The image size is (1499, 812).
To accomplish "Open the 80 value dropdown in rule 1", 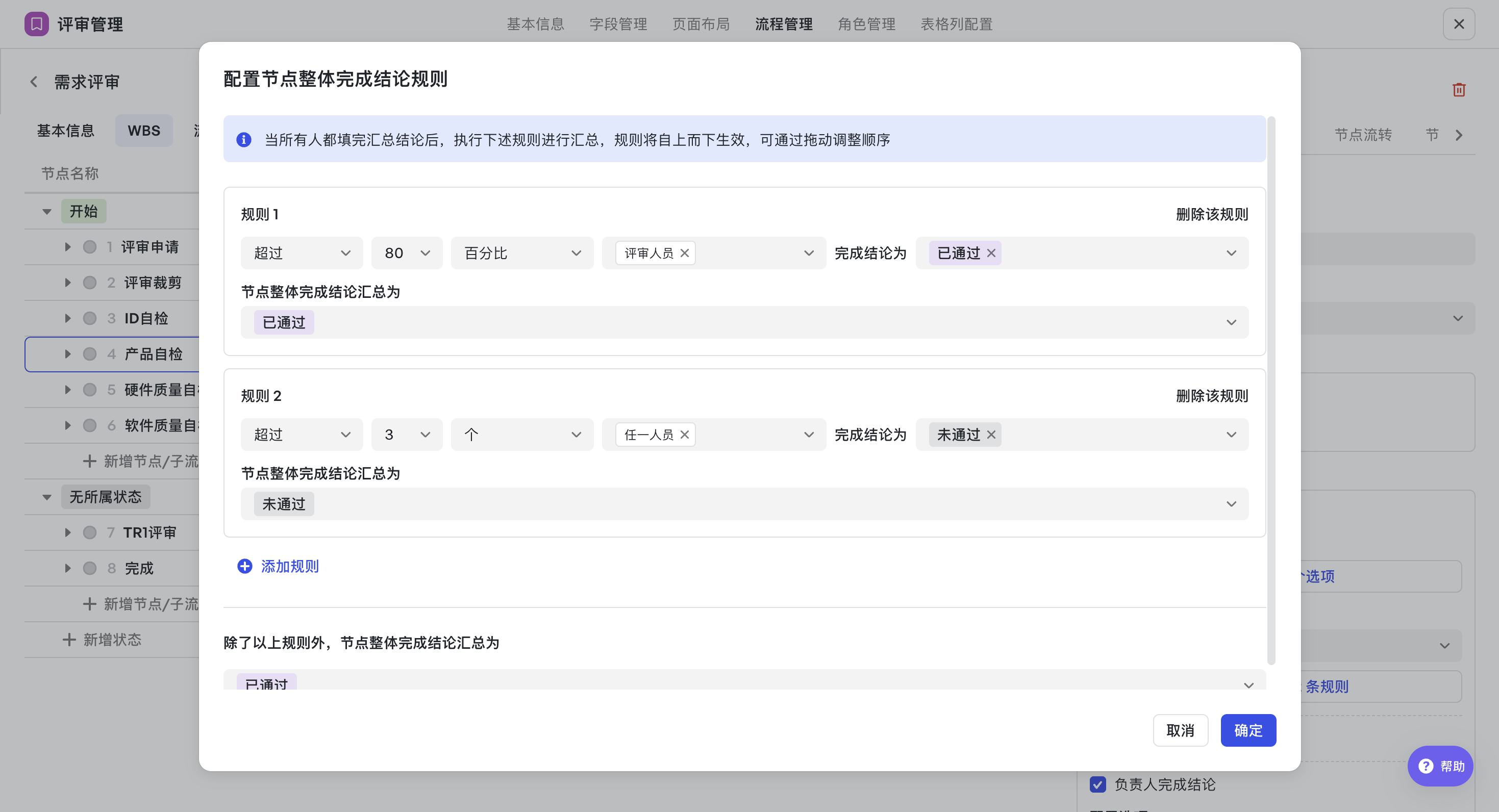I will (x=406, y=253).
